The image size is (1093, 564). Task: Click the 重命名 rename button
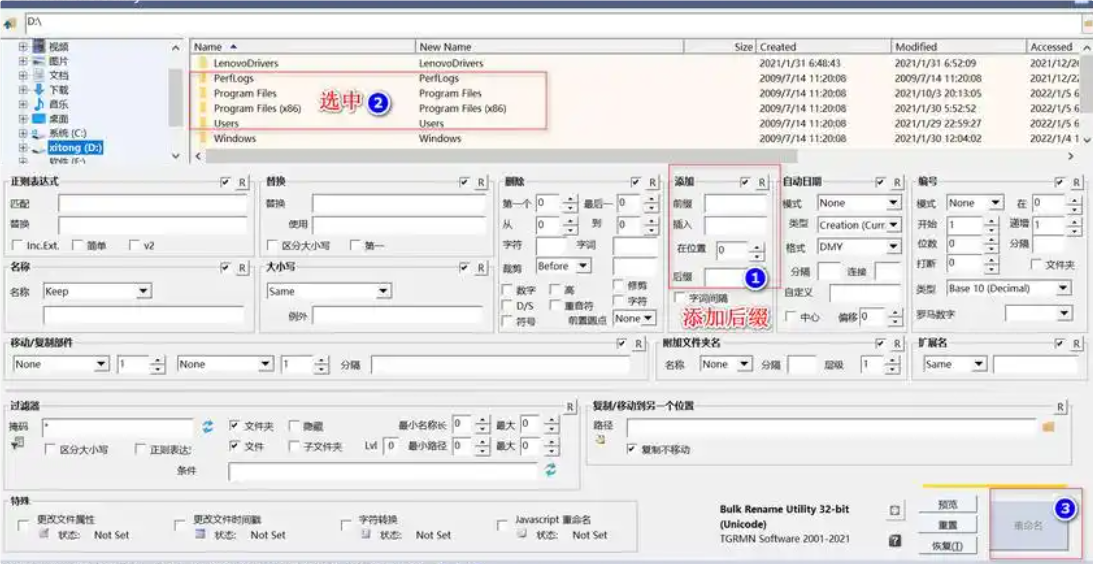coord(1028,525)
